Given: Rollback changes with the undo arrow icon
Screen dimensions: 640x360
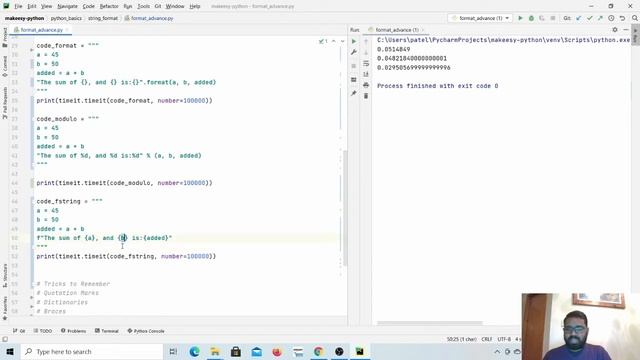Looking at the screenshot, I should pos(622,18).
